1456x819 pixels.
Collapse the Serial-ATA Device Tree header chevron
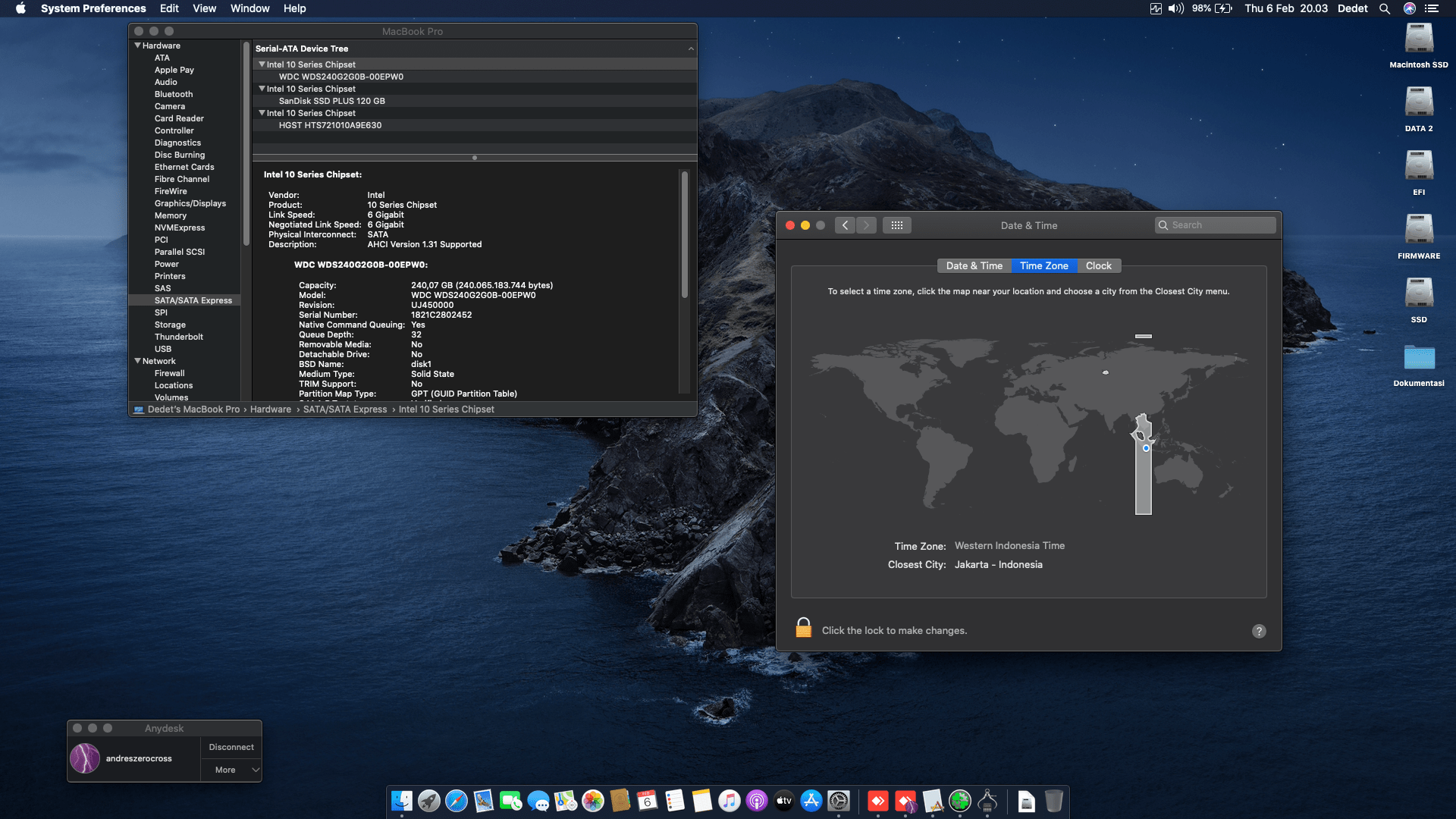click(691, 49)
